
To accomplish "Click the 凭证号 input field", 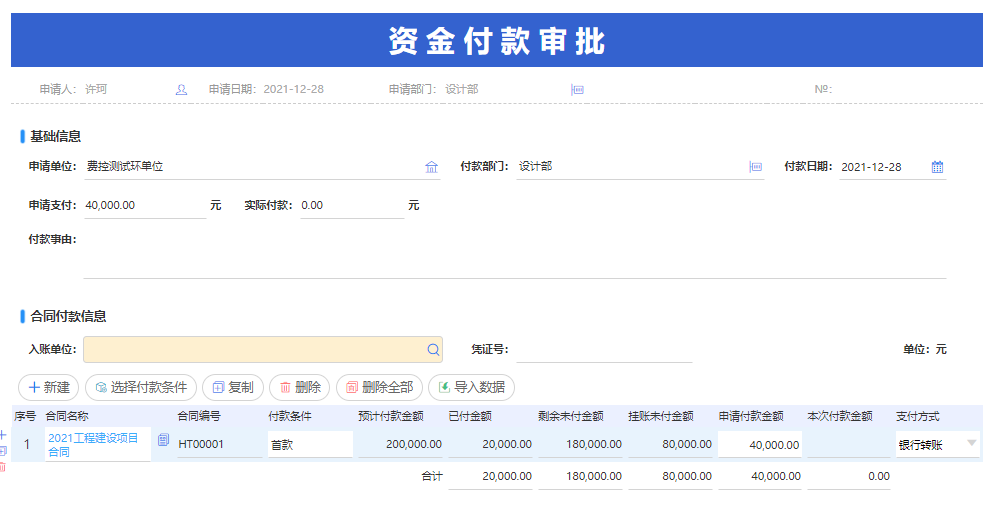I will 604,350.
